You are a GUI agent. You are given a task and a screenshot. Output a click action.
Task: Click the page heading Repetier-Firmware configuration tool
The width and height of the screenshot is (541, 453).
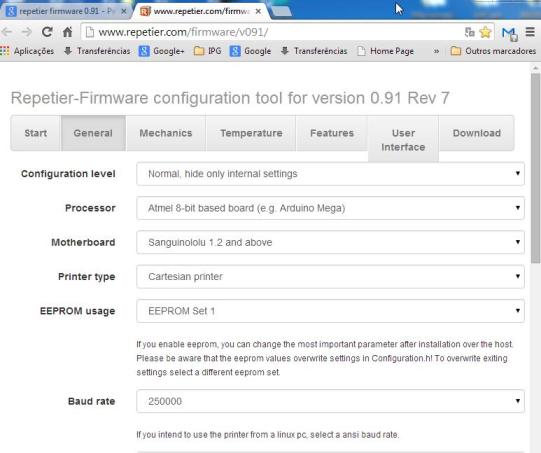(x=230, y=98)
